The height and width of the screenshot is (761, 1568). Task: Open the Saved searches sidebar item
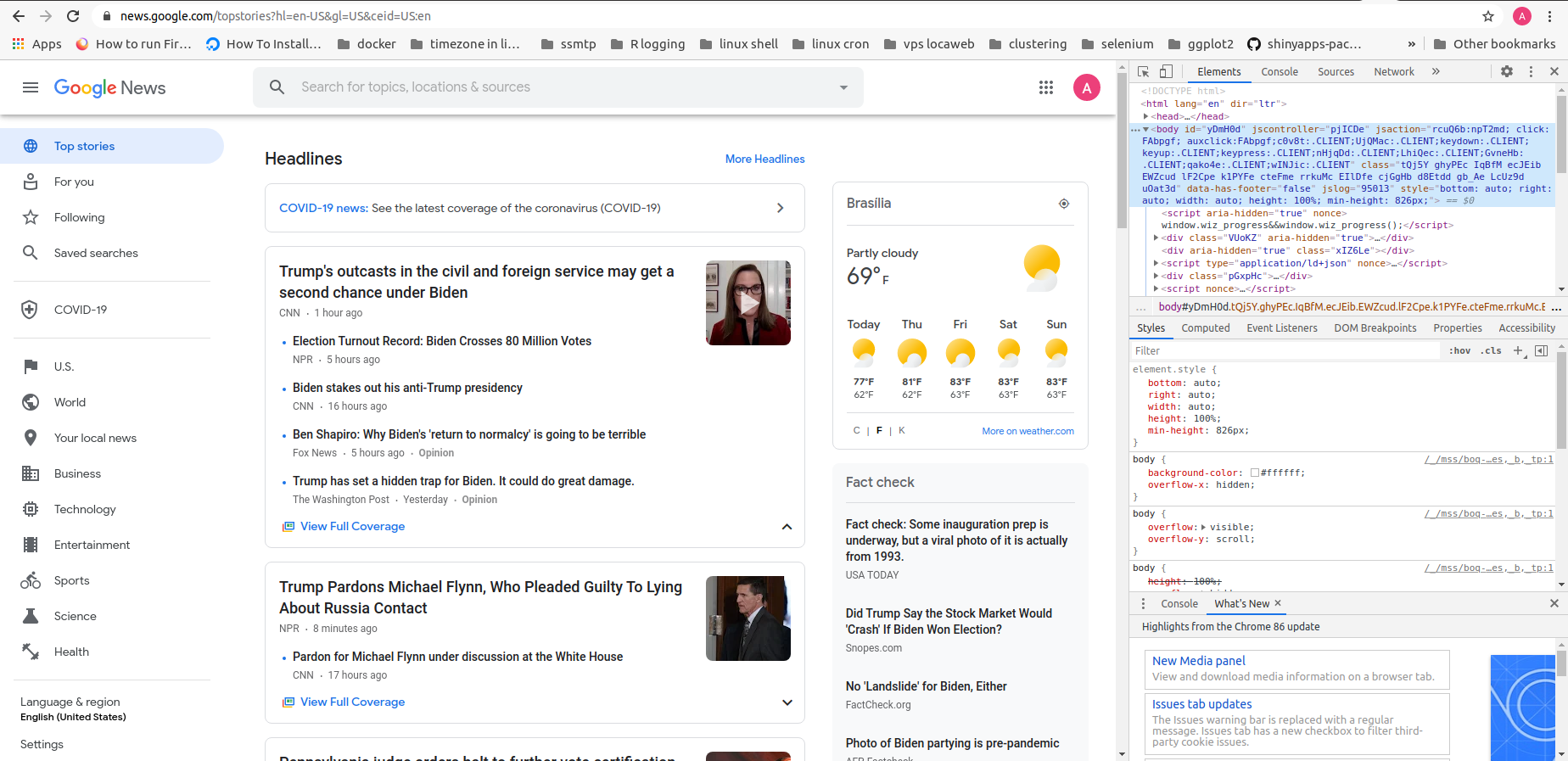pos(112,253)
